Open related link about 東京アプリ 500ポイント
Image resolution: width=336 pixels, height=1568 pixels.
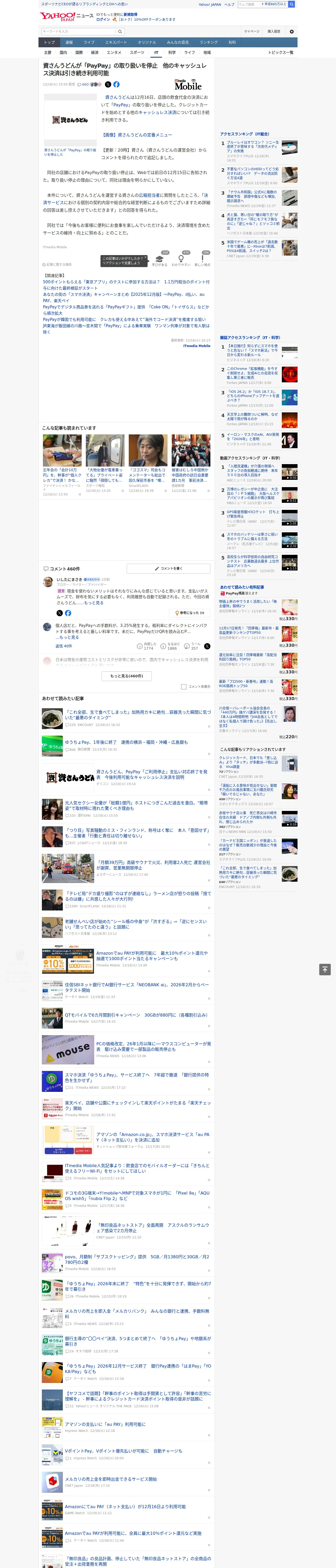[x=126, y=285]
